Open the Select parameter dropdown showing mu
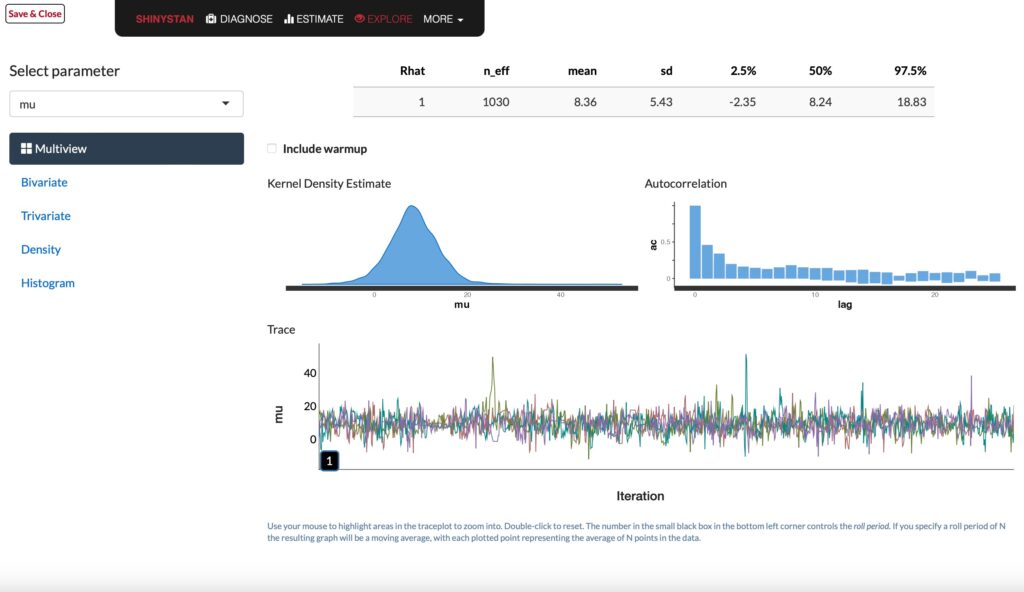Viewport: 1024px width, 592px height. pos(126,104)
